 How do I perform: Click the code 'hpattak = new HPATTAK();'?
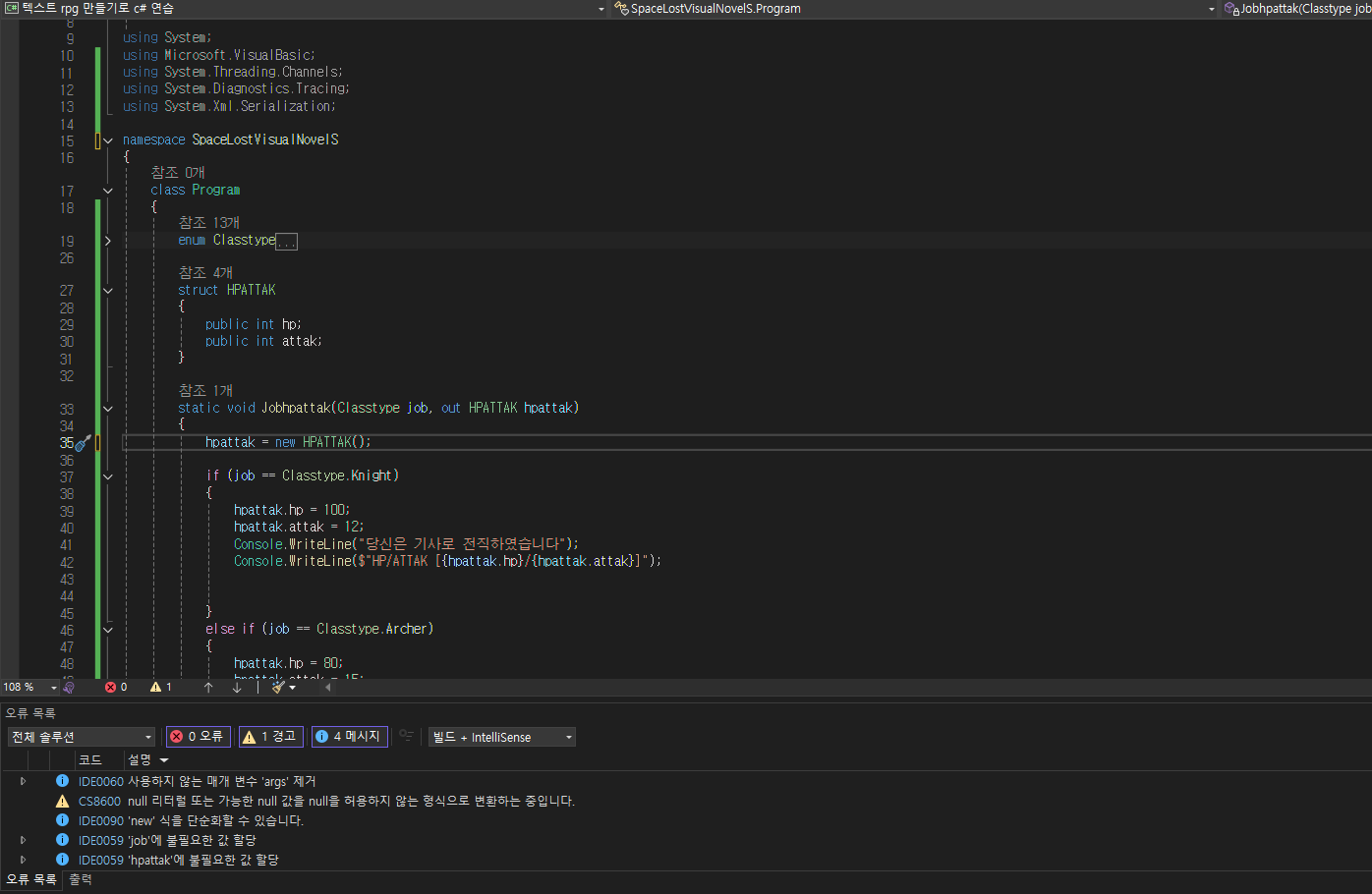tap(288, 442)
